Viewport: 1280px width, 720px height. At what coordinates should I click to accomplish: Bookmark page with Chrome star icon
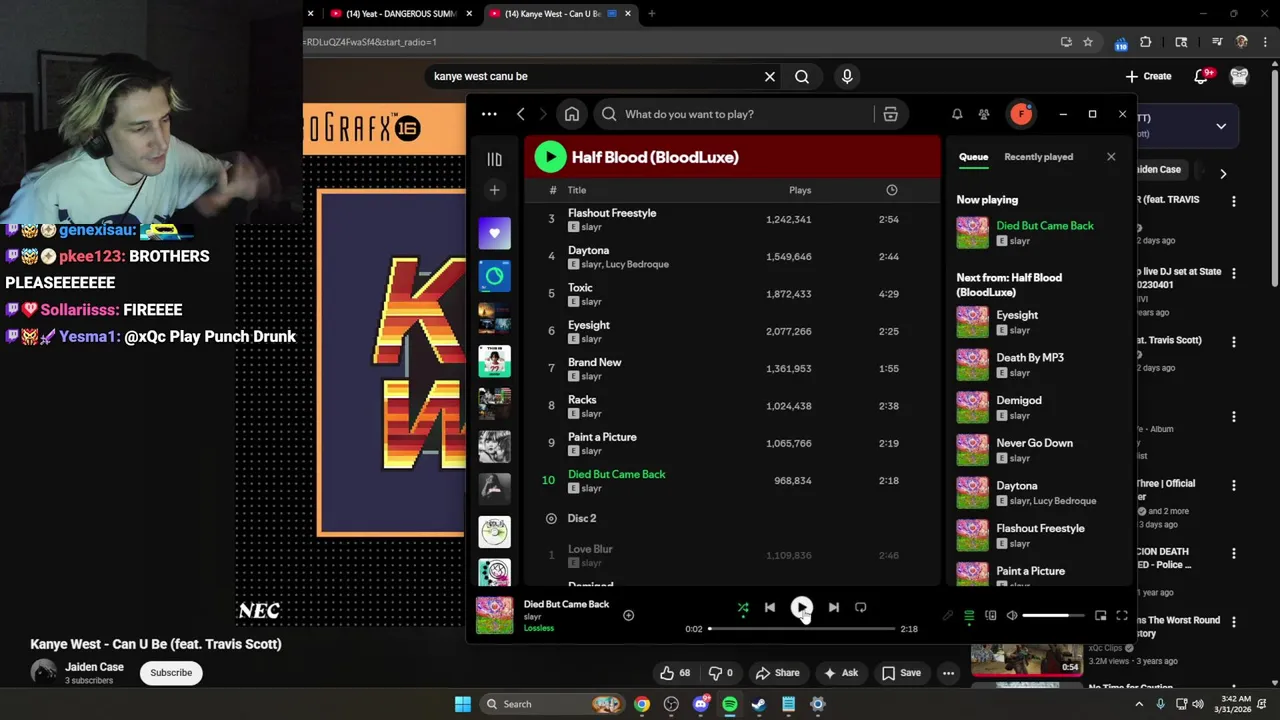coord(1088,42)
